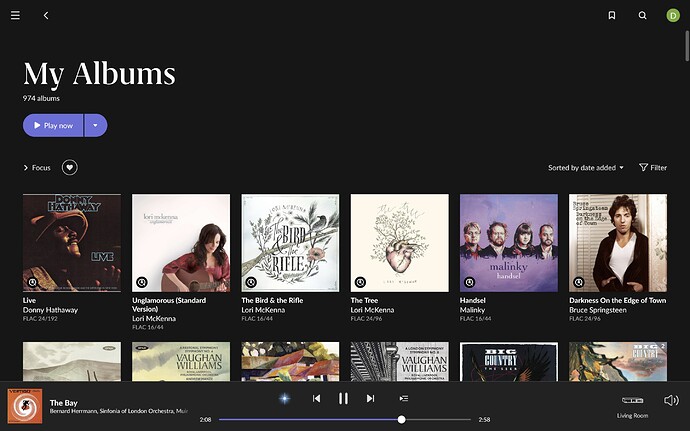Click '974 albums' count text
Viewport: 690px width, 431px height.
tap(41, 98)
